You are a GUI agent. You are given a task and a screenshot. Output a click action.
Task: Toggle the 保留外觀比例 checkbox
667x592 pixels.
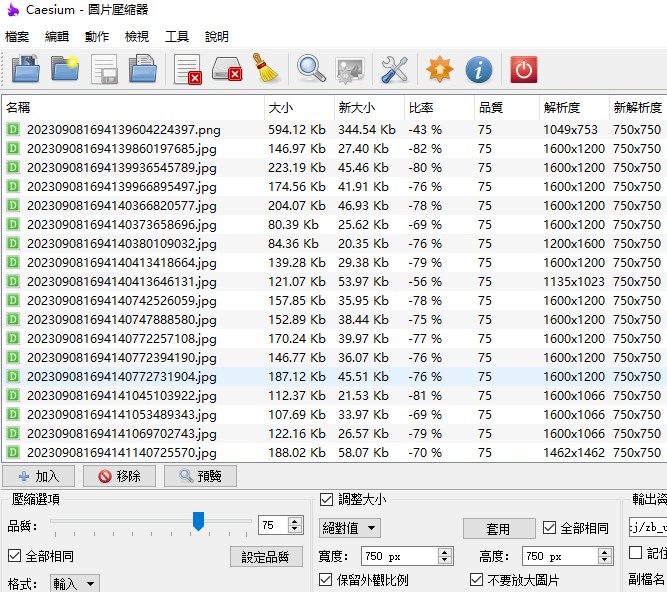click(326, 580)
